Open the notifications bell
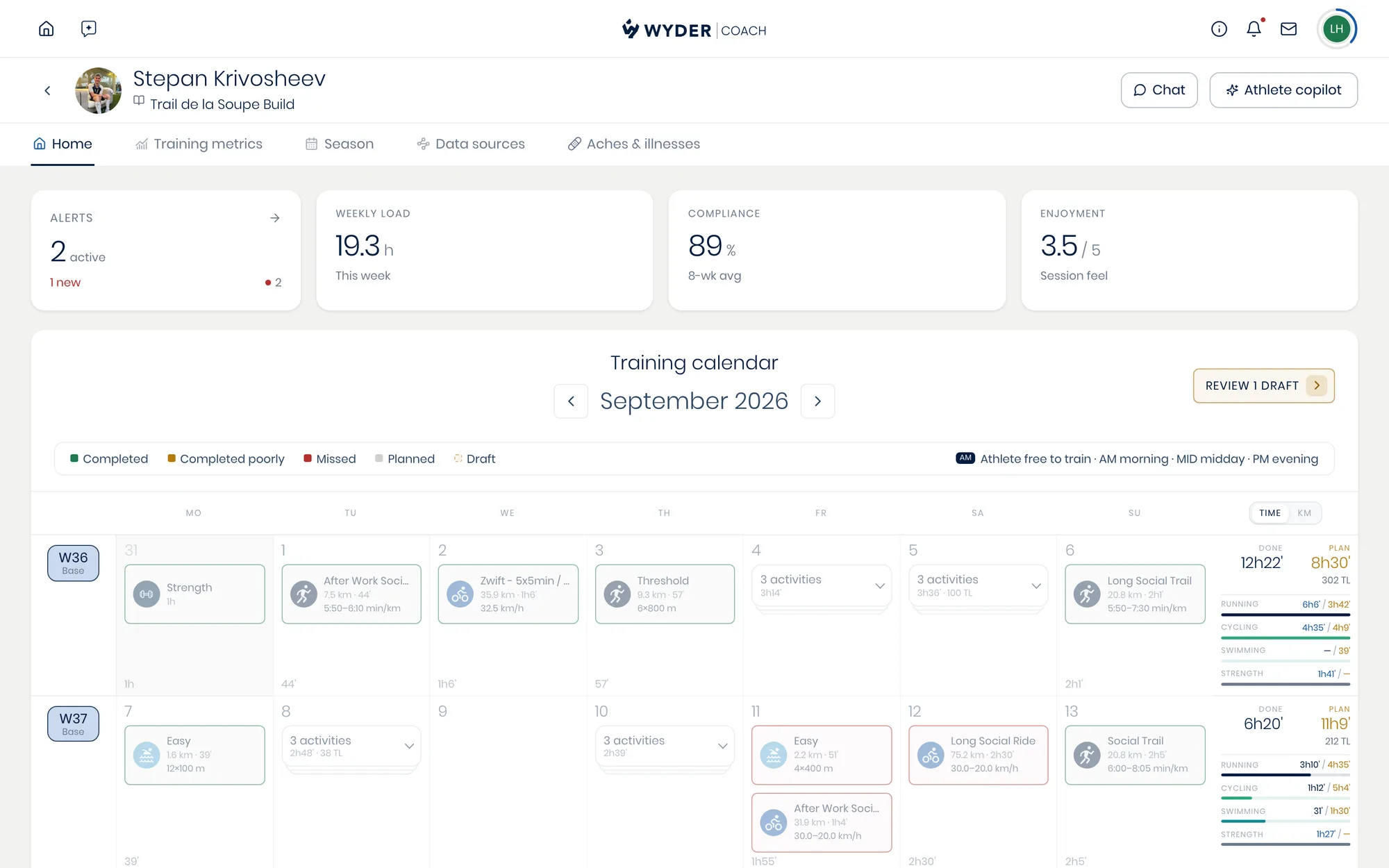 (x=1254, y=28)
